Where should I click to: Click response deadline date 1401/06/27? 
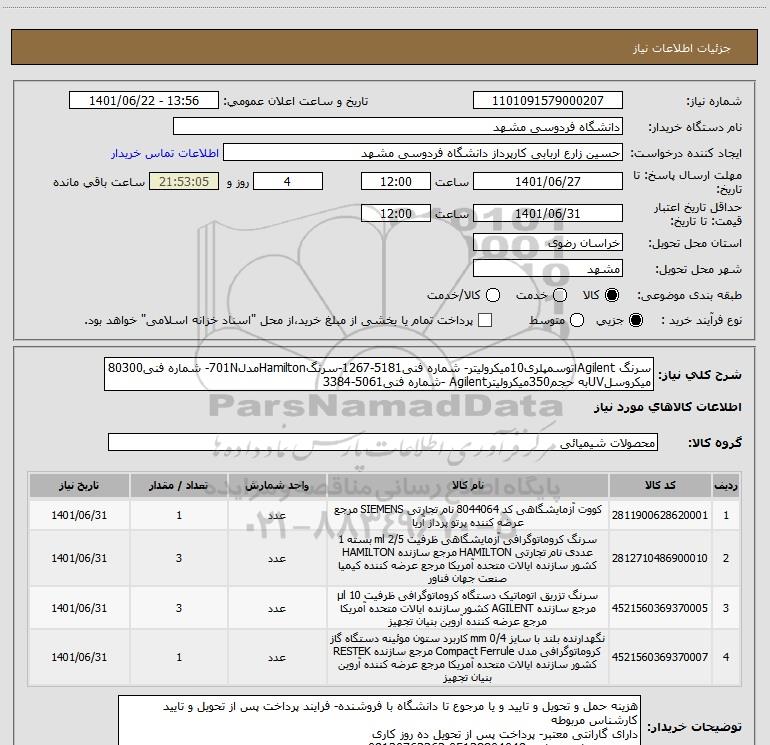[548, 182]
